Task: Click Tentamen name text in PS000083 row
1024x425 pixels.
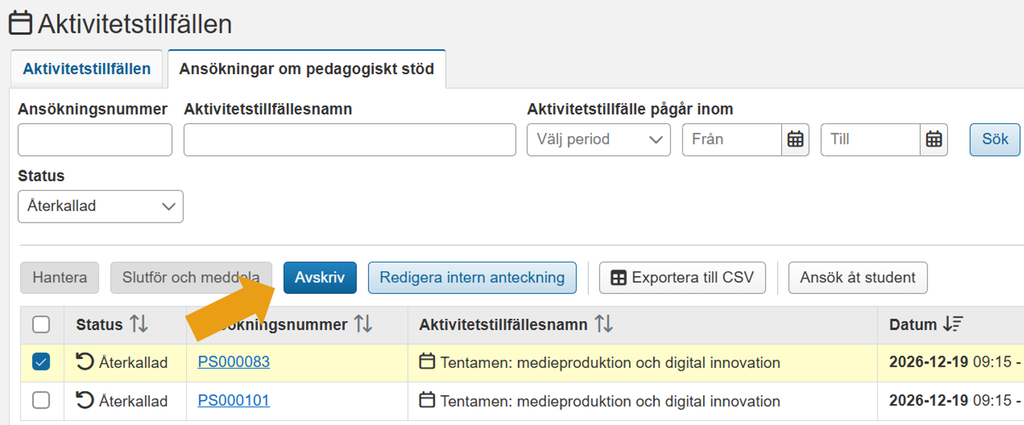Action: pyautogui.click(x=610, y=362)
